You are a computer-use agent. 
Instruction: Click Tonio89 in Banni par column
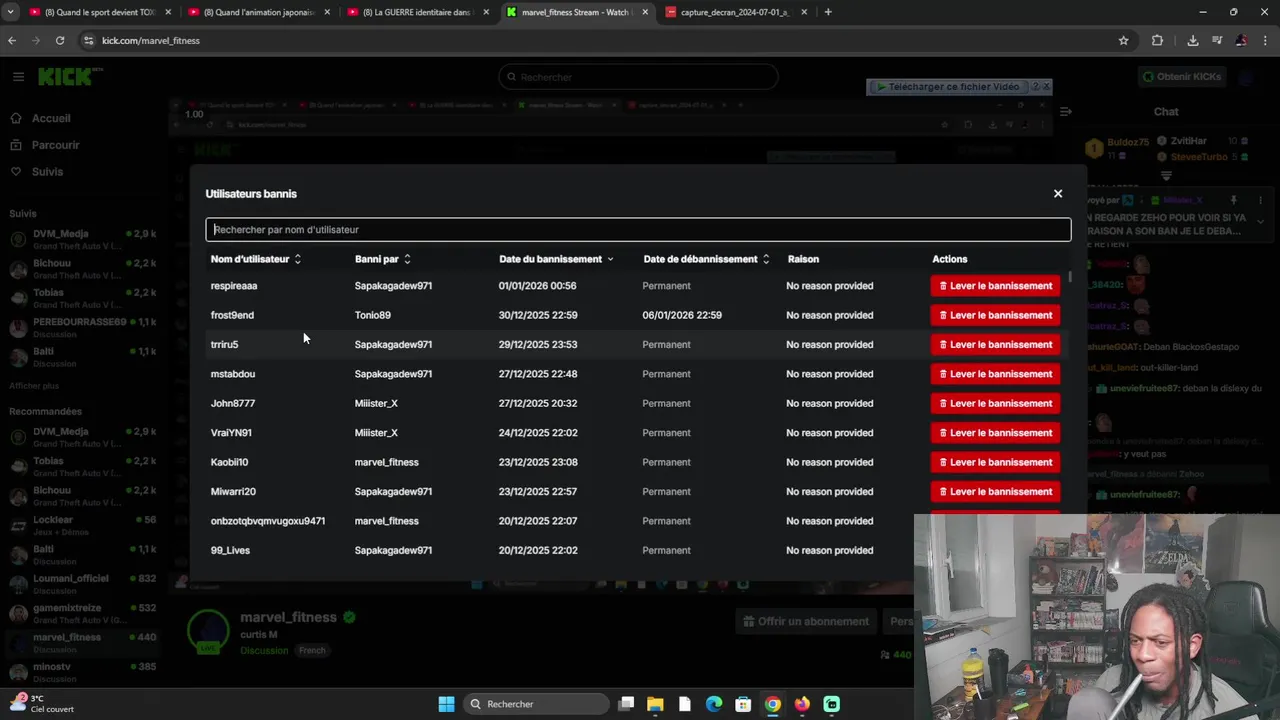[372, 315]
